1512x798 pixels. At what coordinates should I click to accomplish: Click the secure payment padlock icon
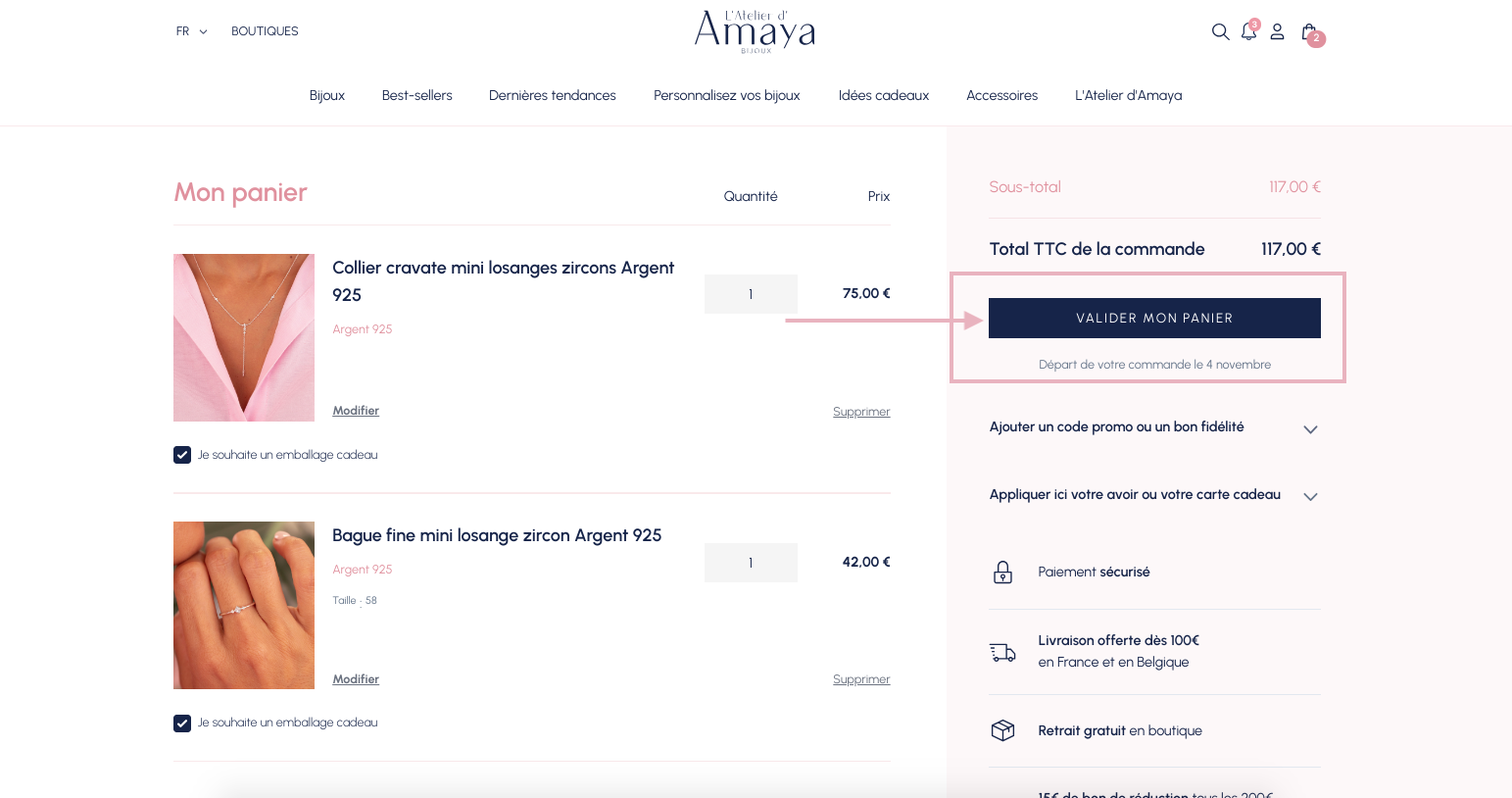1002,573
